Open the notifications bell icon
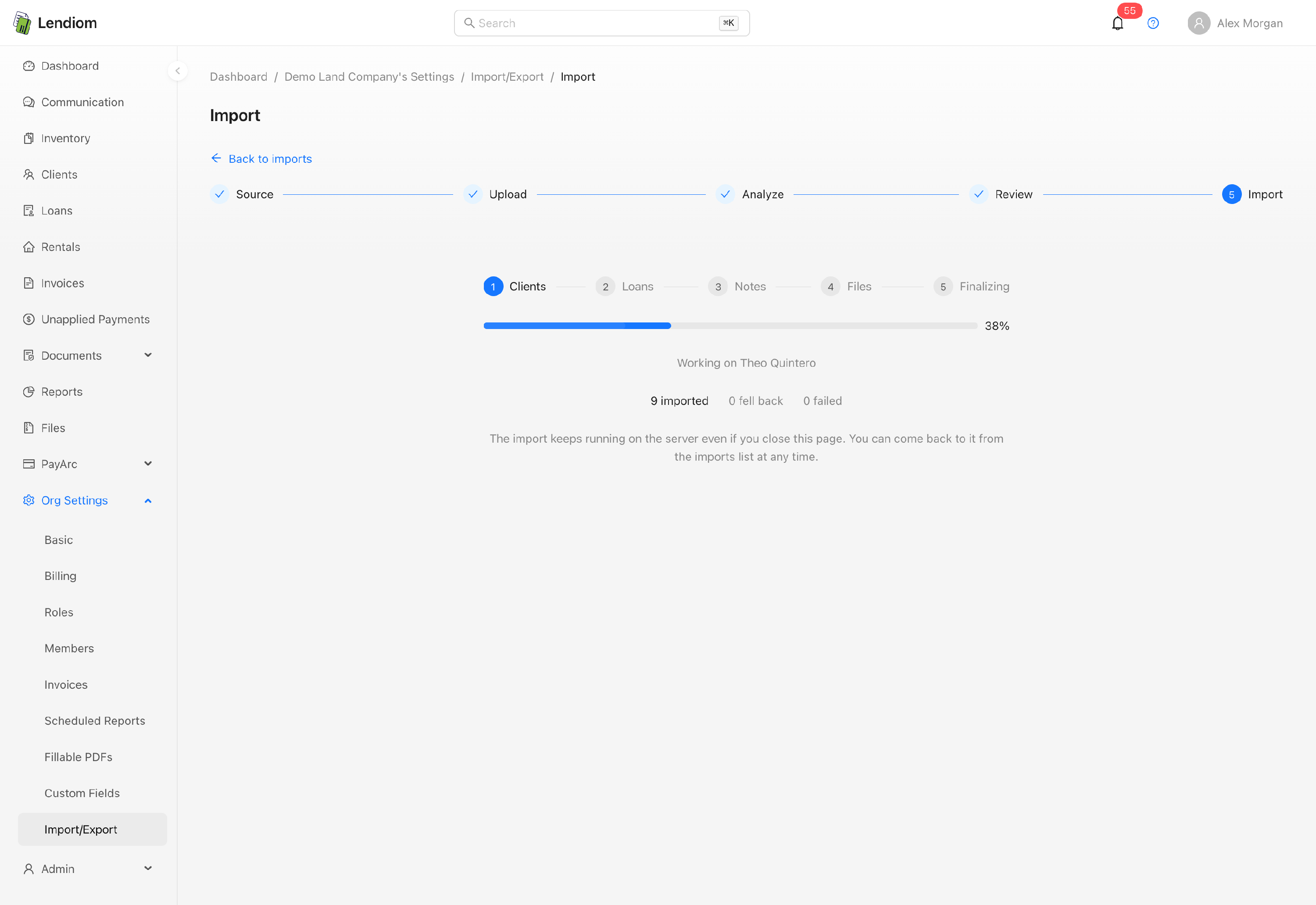This screenshot has width=1316, height=905. pyautogui.click(x=1117, y=23)
